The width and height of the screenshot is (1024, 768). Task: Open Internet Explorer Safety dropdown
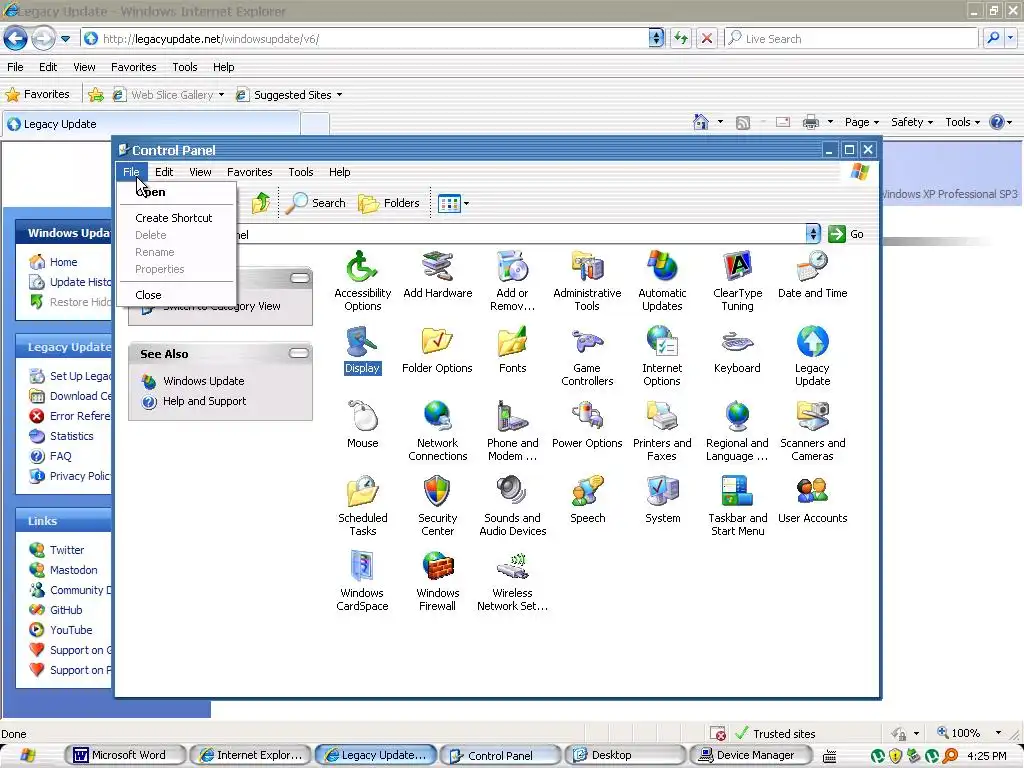tap(912, 122)
